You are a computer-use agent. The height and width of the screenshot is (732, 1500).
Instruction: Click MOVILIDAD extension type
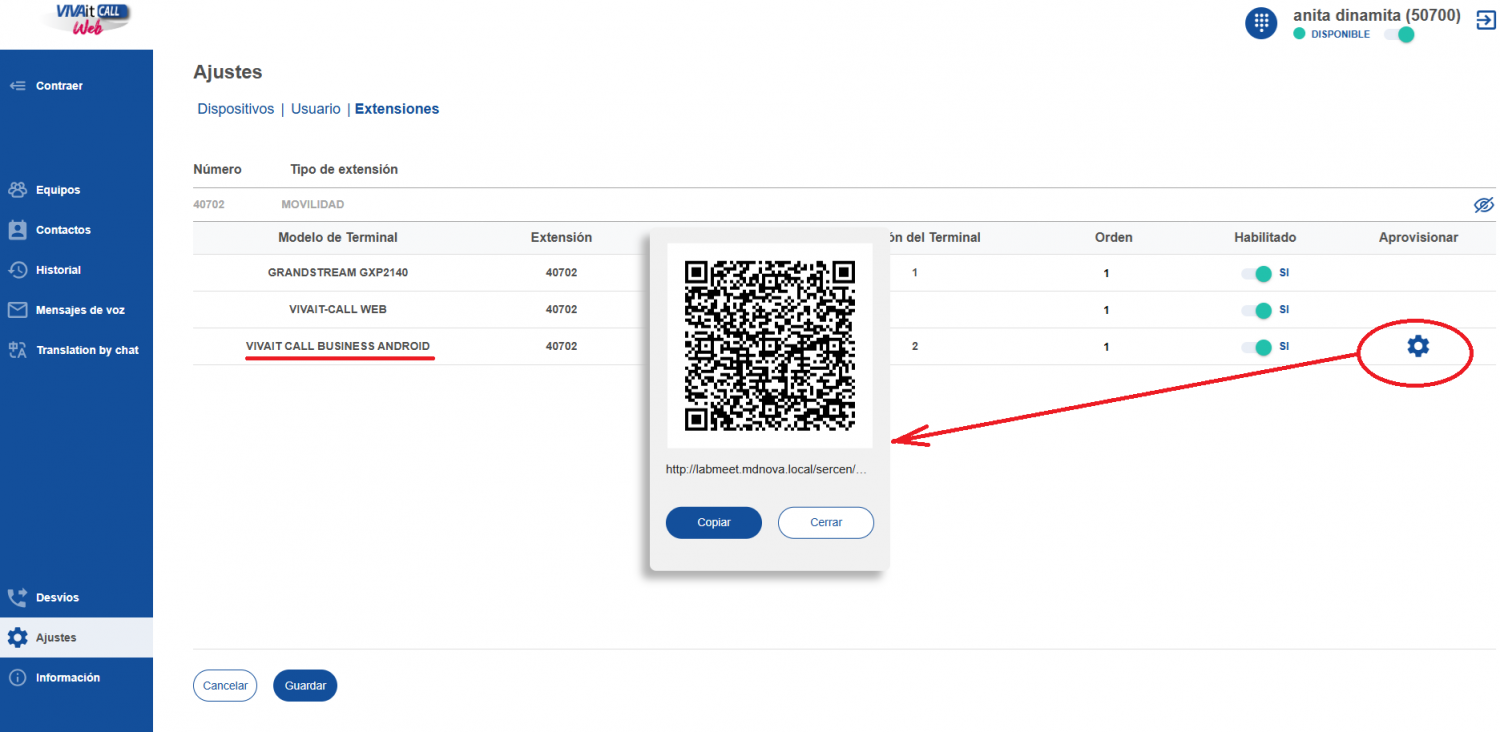(313, 204)
